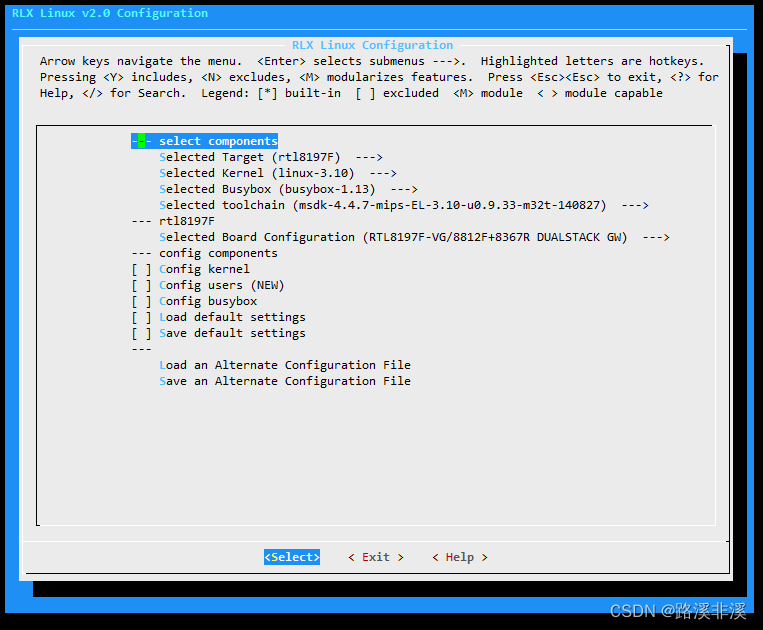The width and height of the screenshot is (763, 630).
Task: Select the 'Selected Board Configuration' entry
Action: click(393, 237)
